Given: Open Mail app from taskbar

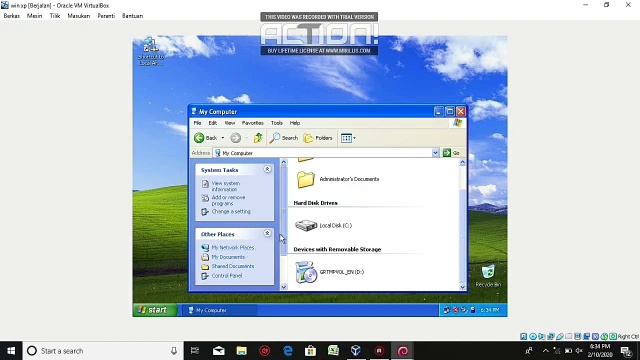Looking at the screenshot, I should pyautogui.click(x=219, y=351).
